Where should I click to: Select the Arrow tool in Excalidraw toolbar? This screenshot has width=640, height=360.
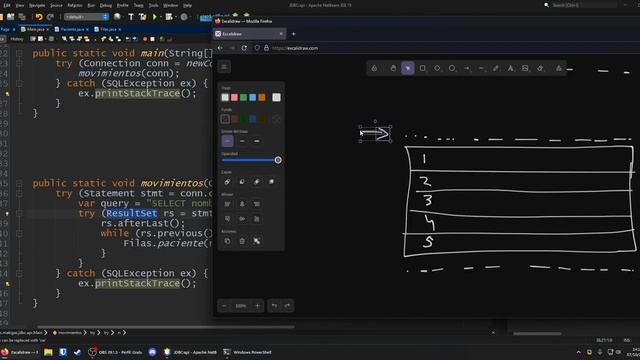pyautogui.click(x=467, y=68)
